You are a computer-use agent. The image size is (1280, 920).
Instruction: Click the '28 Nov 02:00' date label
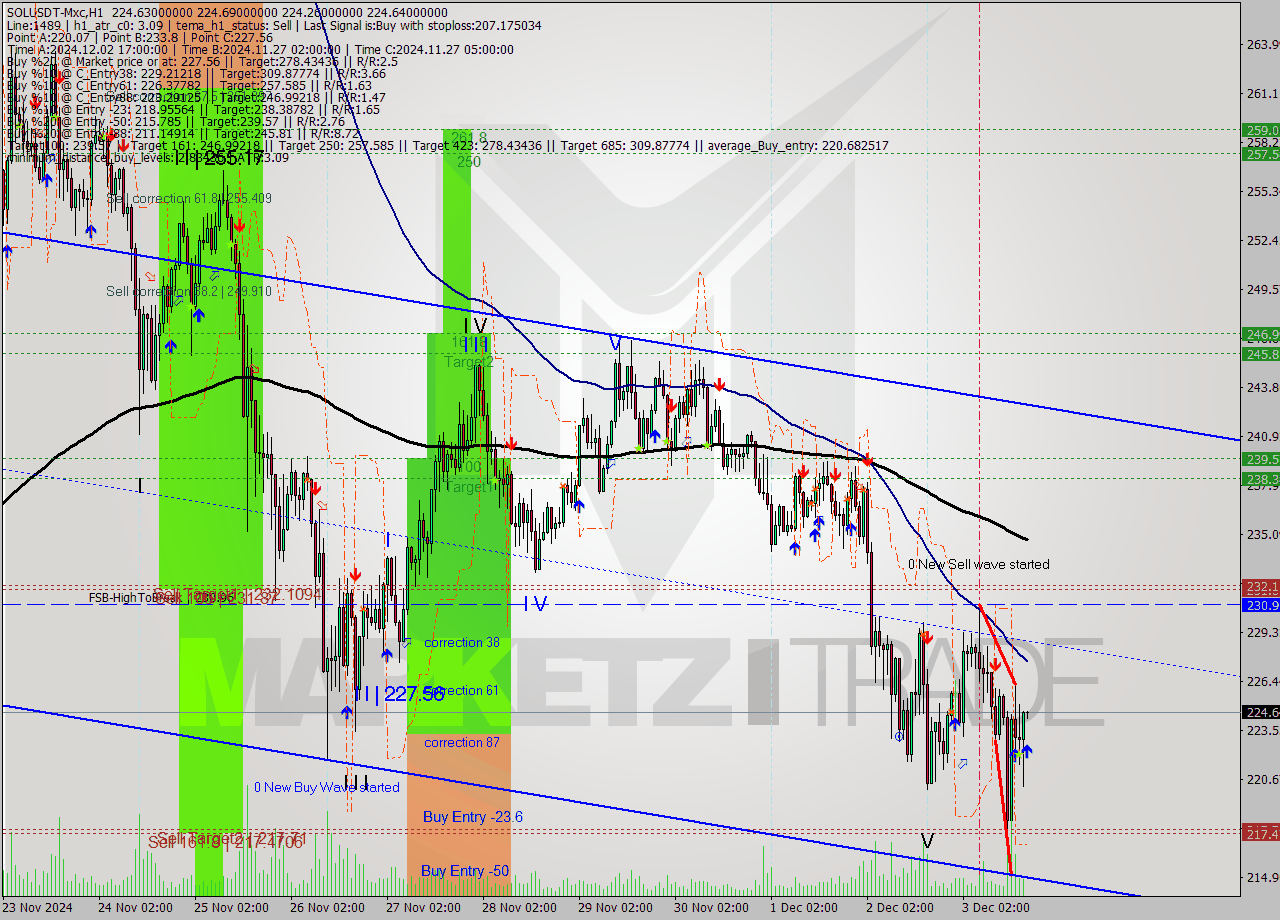pyautogui.click(x=519, y=908)
